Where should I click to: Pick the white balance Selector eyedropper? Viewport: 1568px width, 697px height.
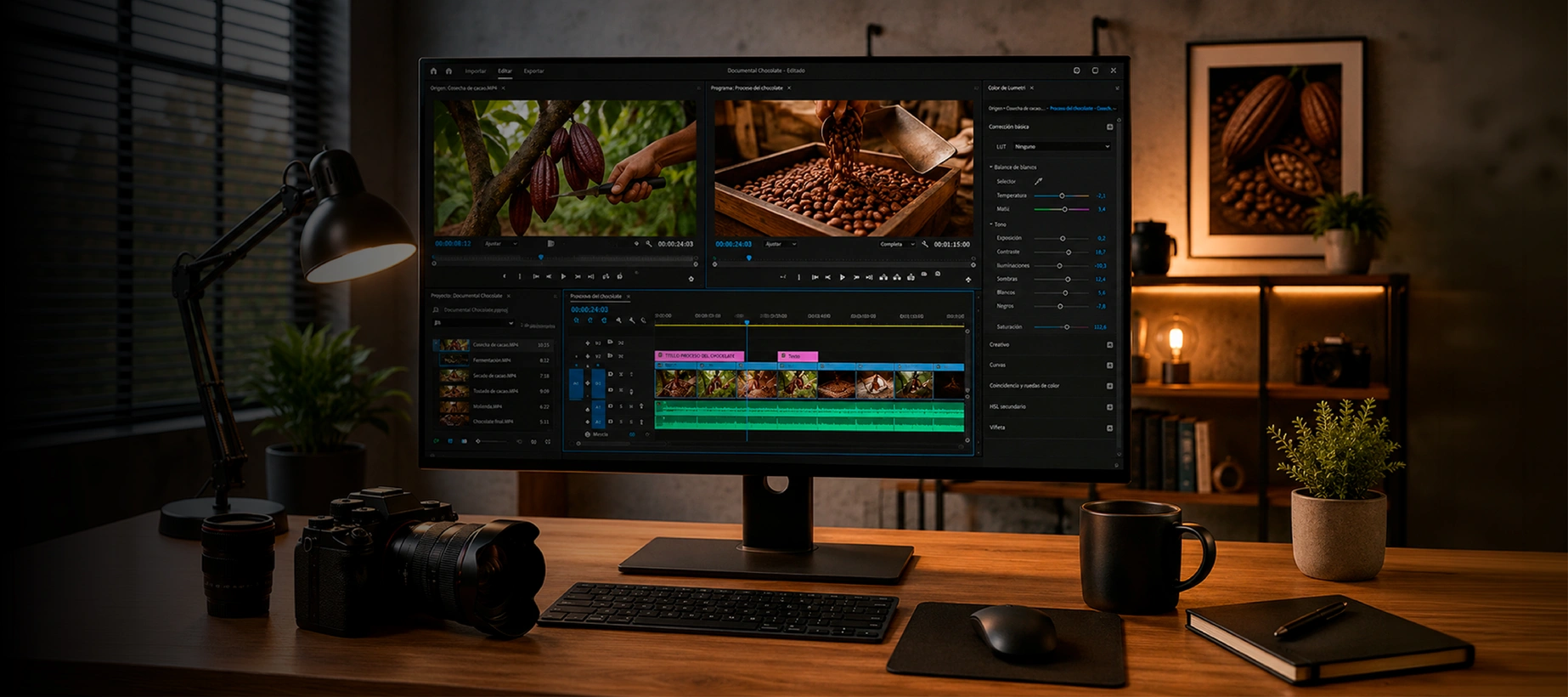1038,181
